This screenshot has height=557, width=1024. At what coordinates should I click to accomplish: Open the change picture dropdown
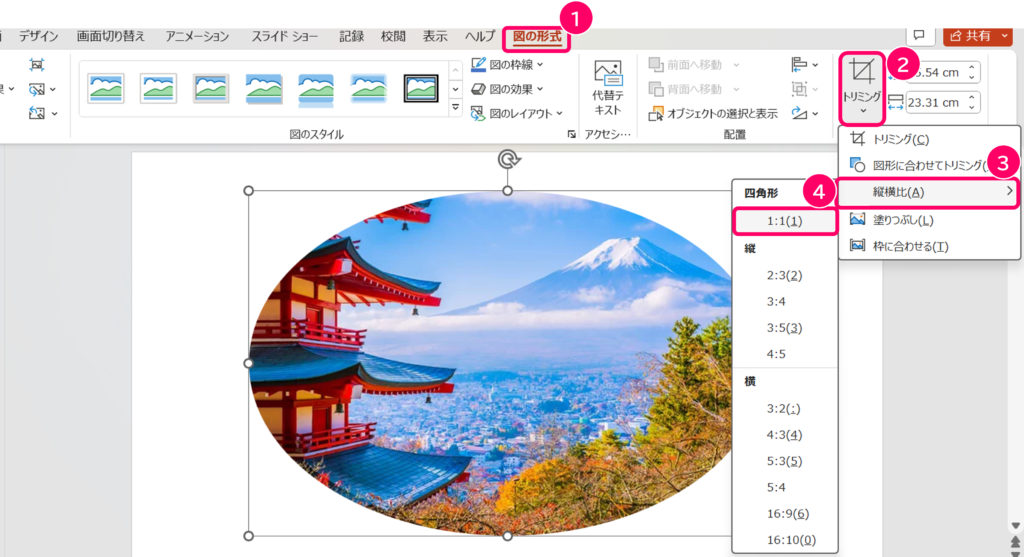click(x=42, y=89)
